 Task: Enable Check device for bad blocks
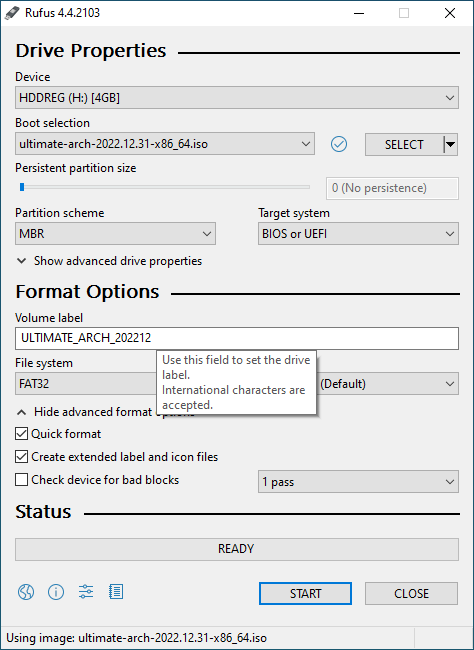click(x=21, y=480)
